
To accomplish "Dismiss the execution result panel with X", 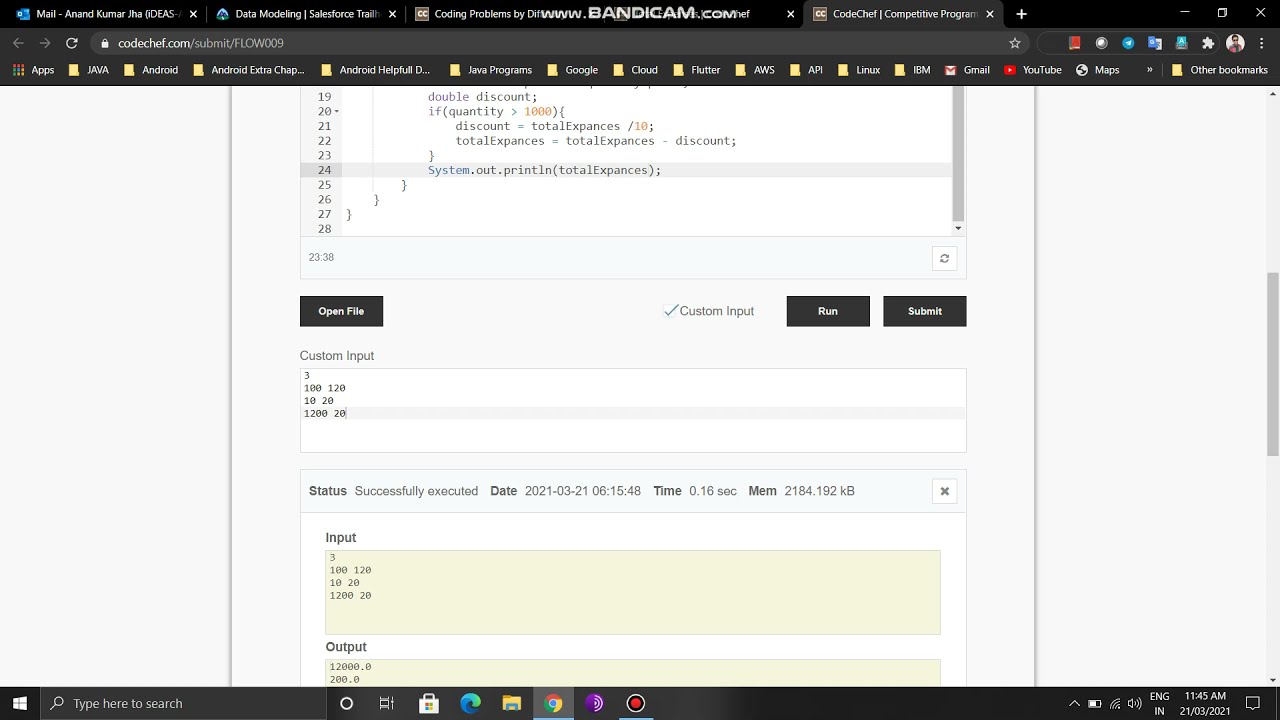I will coord(944,491).
